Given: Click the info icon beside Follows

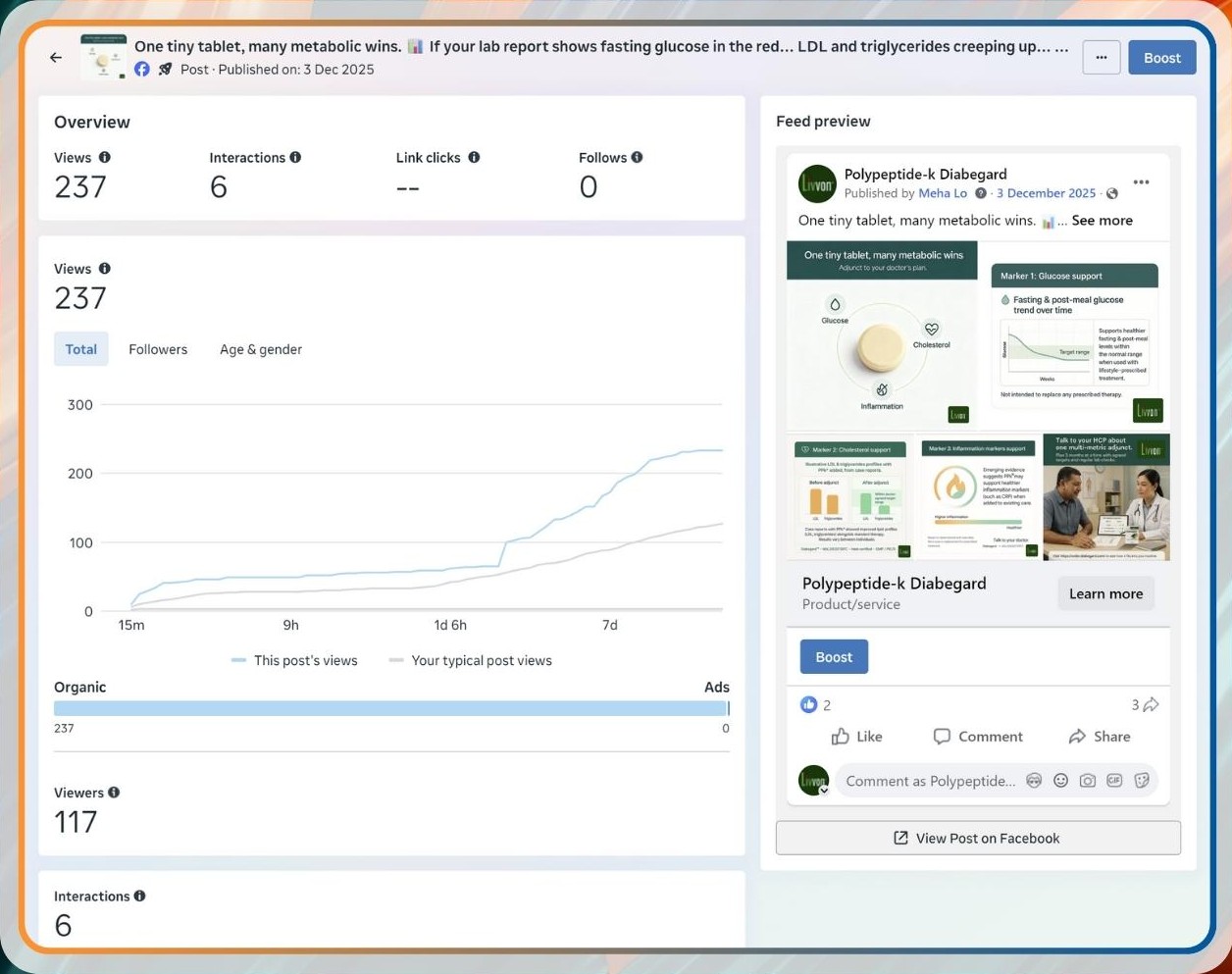Looking at the screenshot, I should (x=638, y=158).
